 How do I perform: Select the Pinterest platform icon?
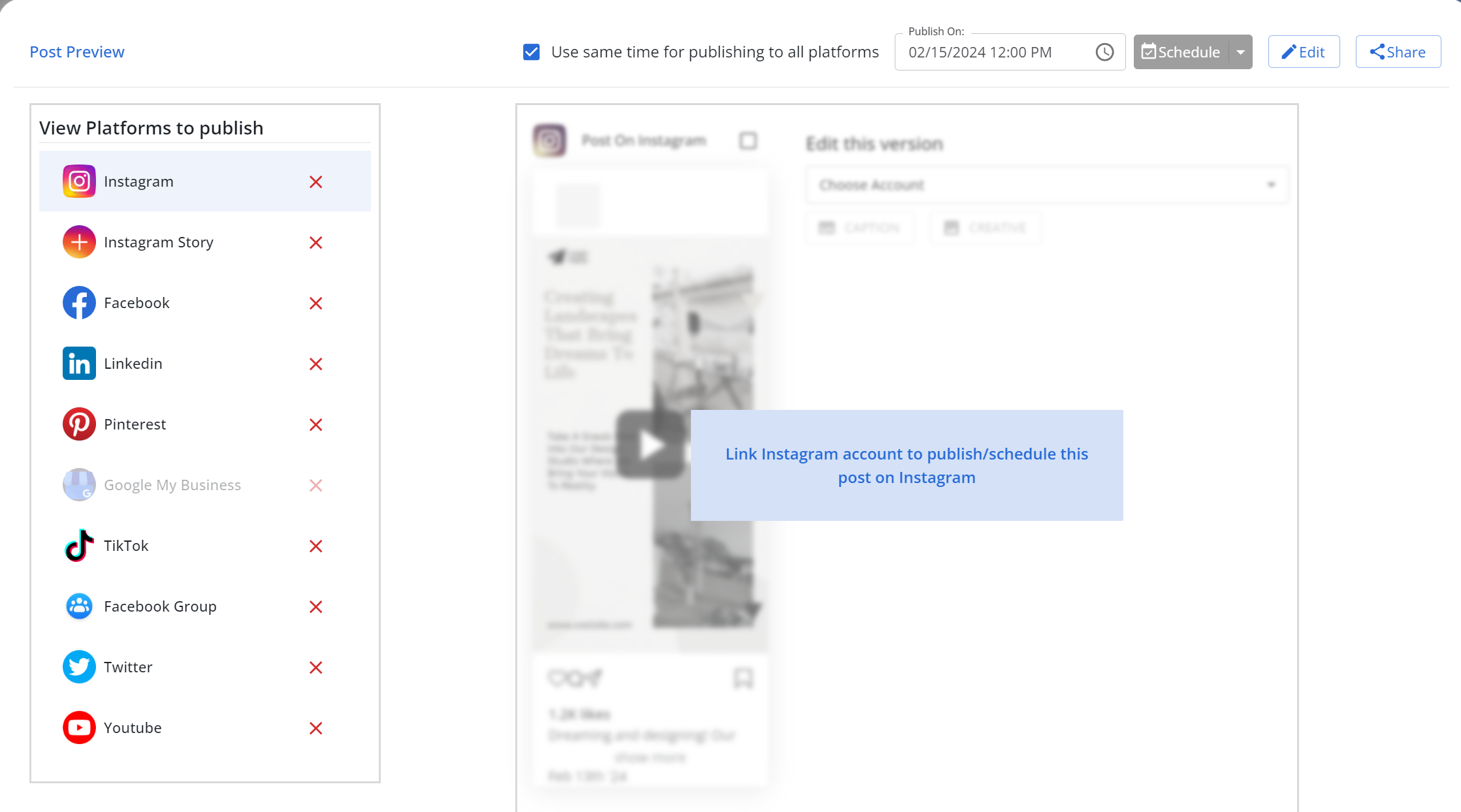79,424
